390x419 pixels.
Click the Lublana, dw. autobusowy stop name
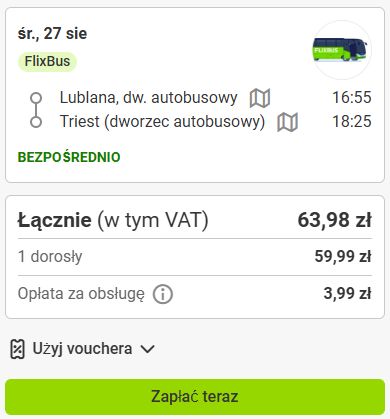tap(148, 98)
